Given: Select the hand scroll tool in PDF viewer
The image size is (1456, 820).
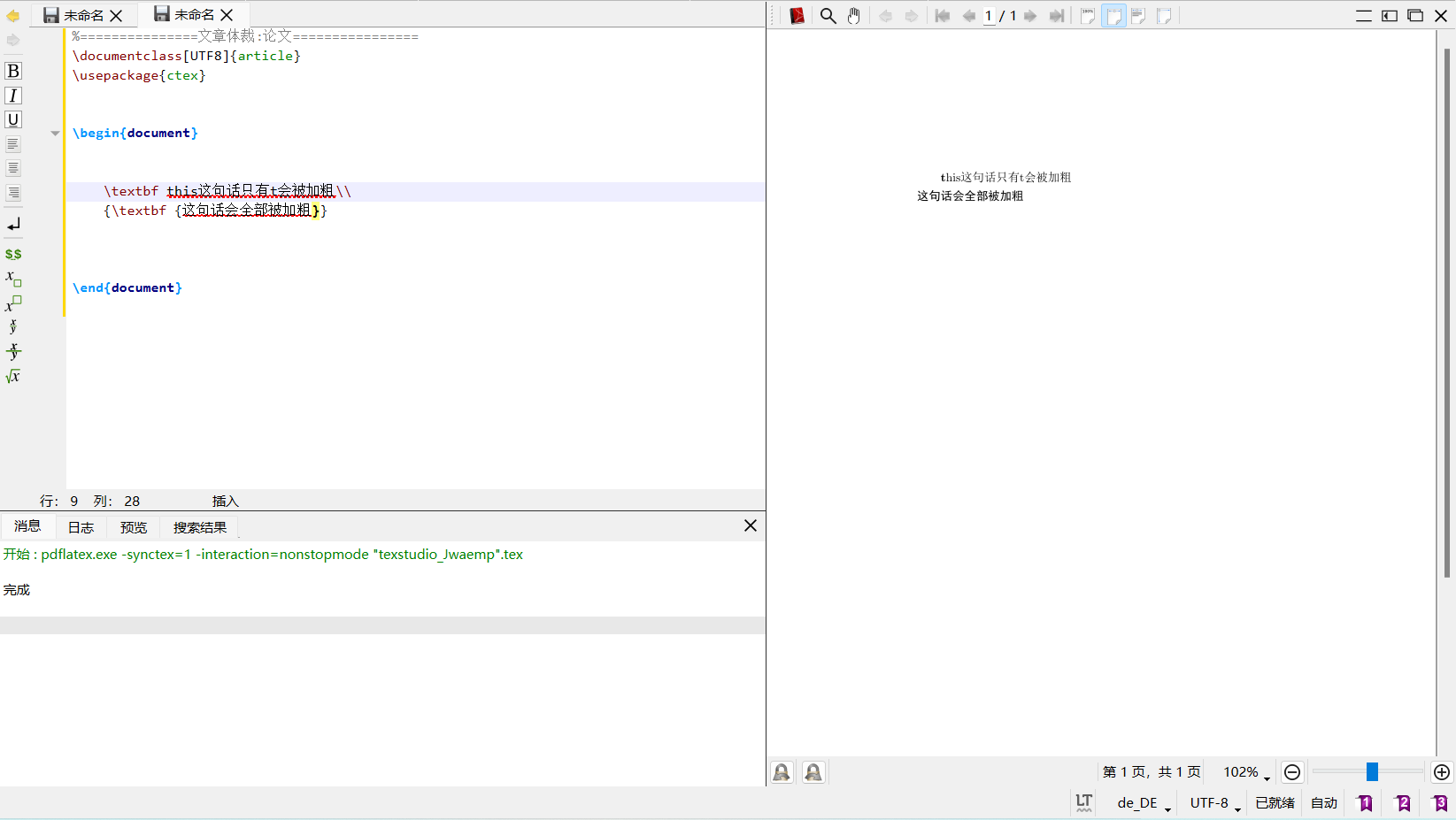Looking at the screenshot, I should [854, 16].
